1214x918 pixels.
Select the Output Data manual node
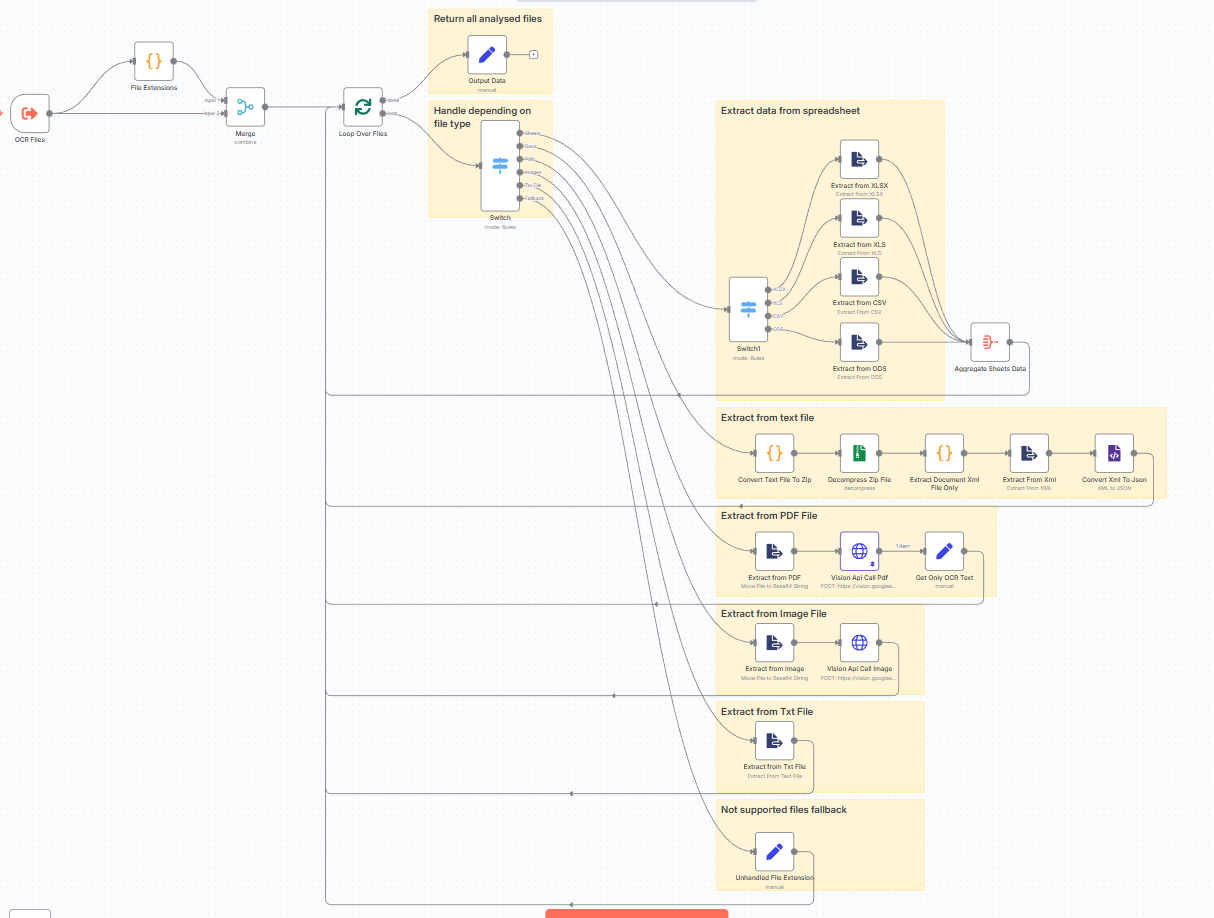coord(486,55)
